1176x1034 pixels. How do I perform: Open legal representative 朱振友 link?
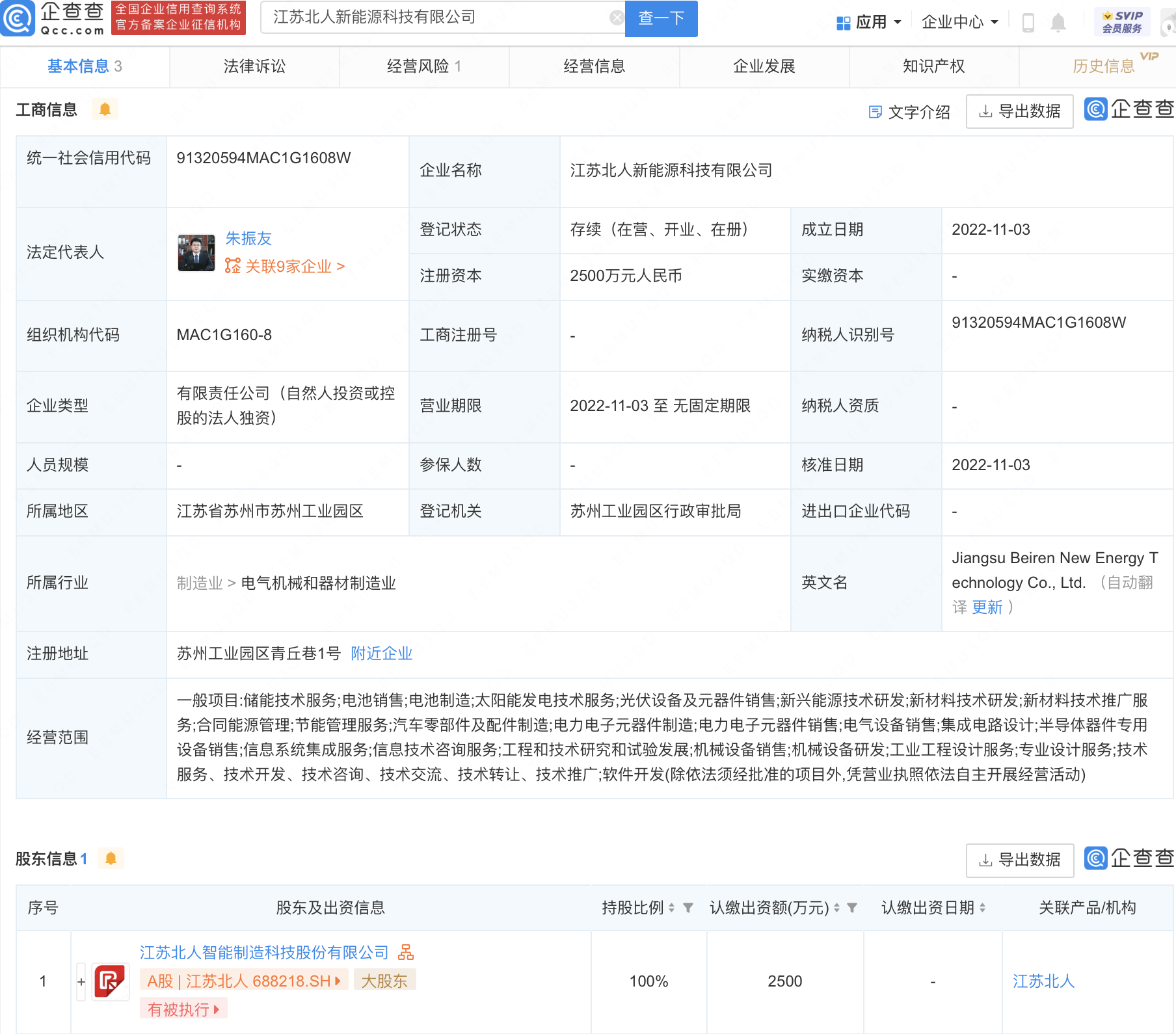248,239
